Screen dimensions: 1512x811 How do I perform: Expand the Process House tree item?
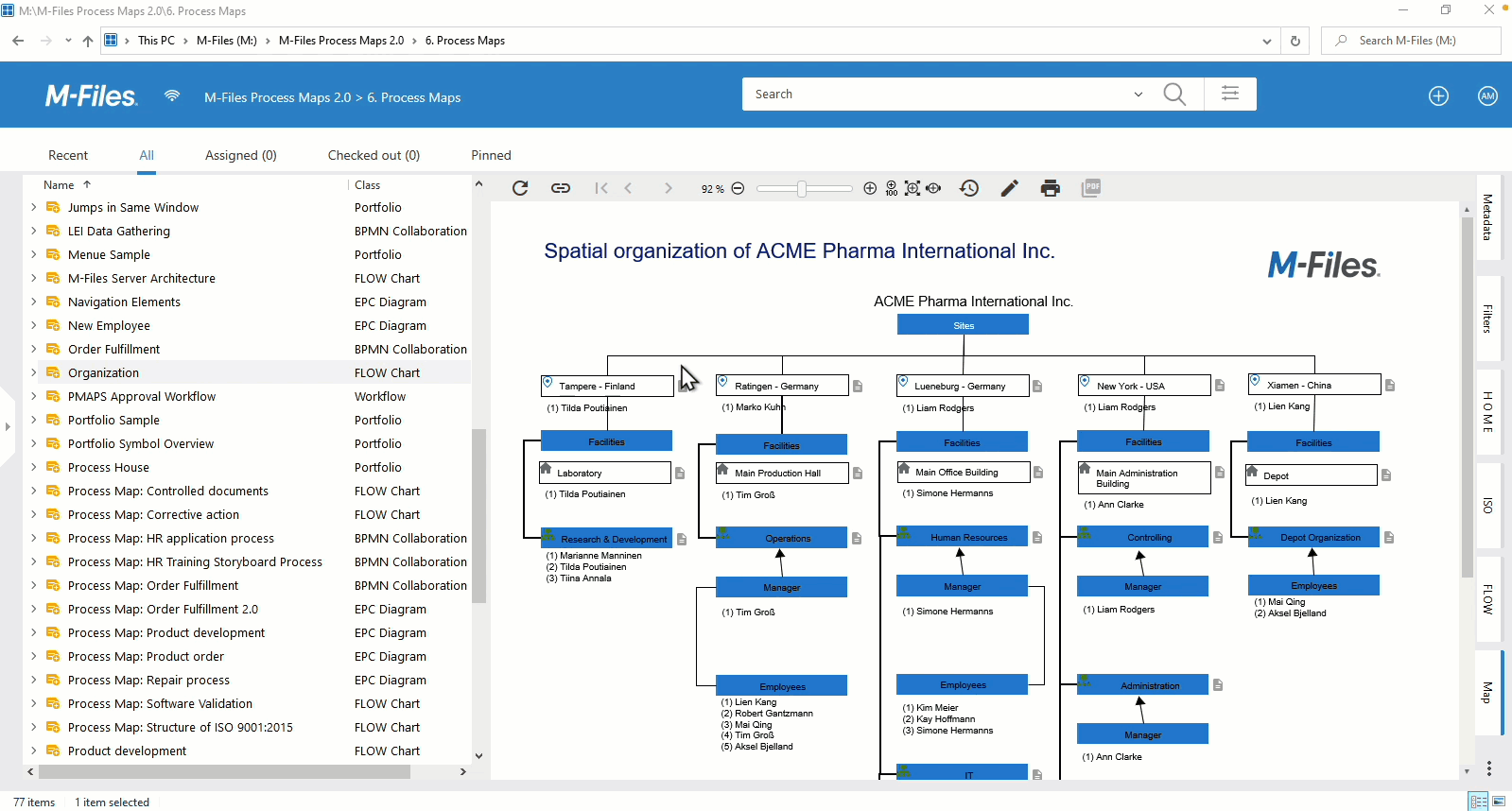click(x=34, y=467)
